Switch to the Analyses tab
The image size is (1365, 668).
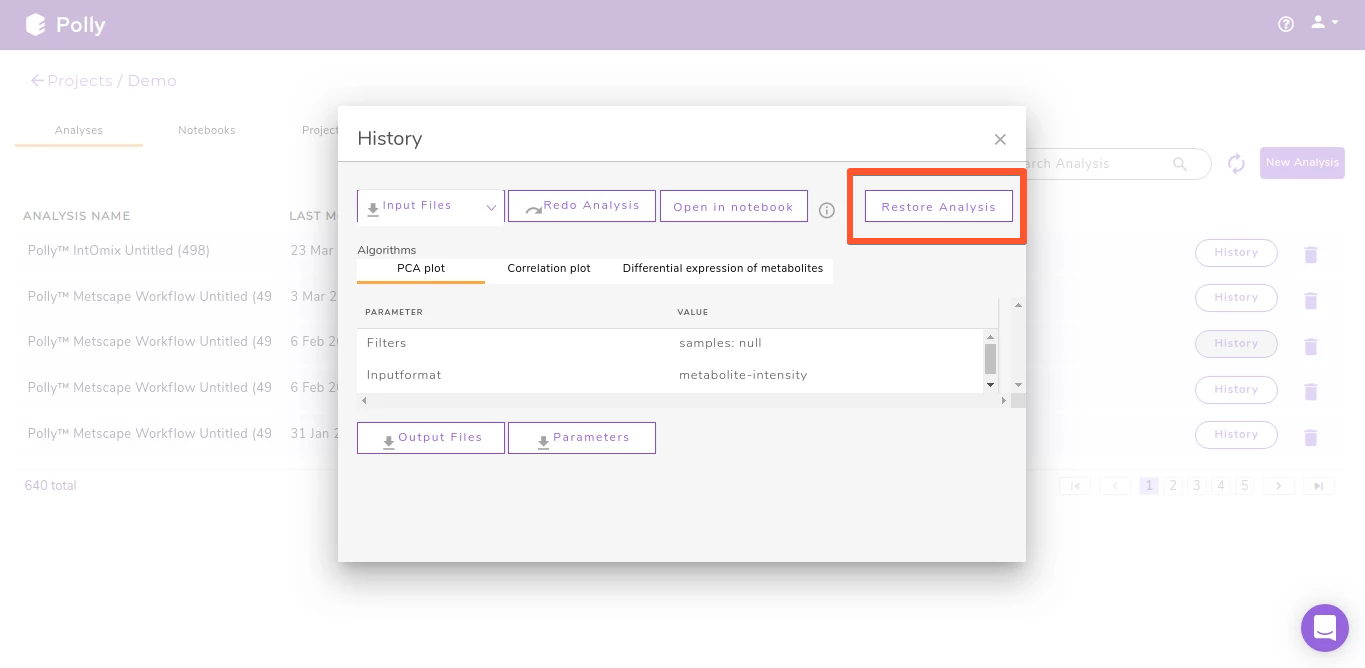click(x=79, y=131)
